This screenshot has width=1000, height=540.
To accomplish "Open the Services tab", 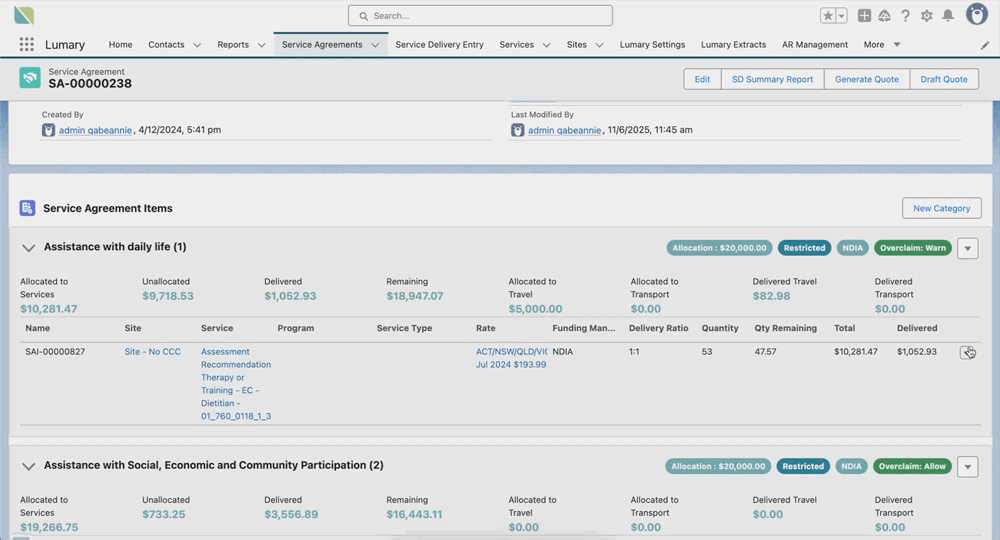I will [x=517, y=45].
